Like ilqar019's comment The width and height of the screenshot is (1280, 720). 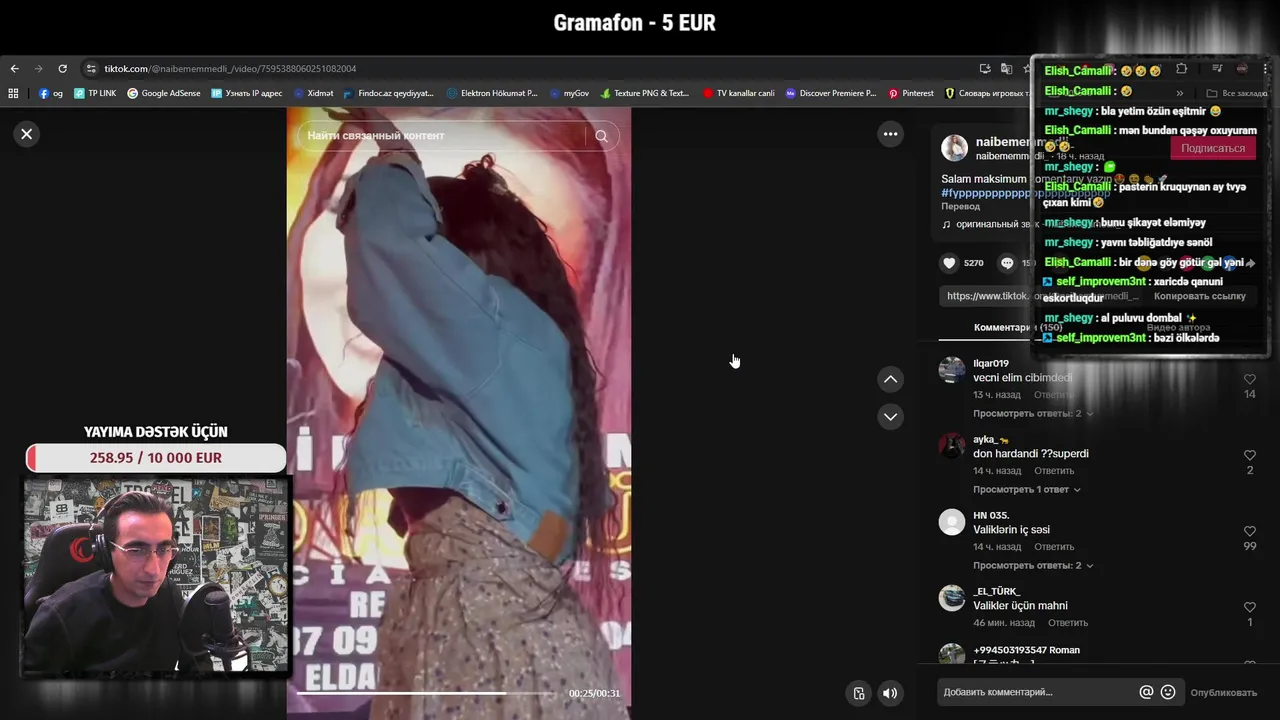pos(1250,380)
